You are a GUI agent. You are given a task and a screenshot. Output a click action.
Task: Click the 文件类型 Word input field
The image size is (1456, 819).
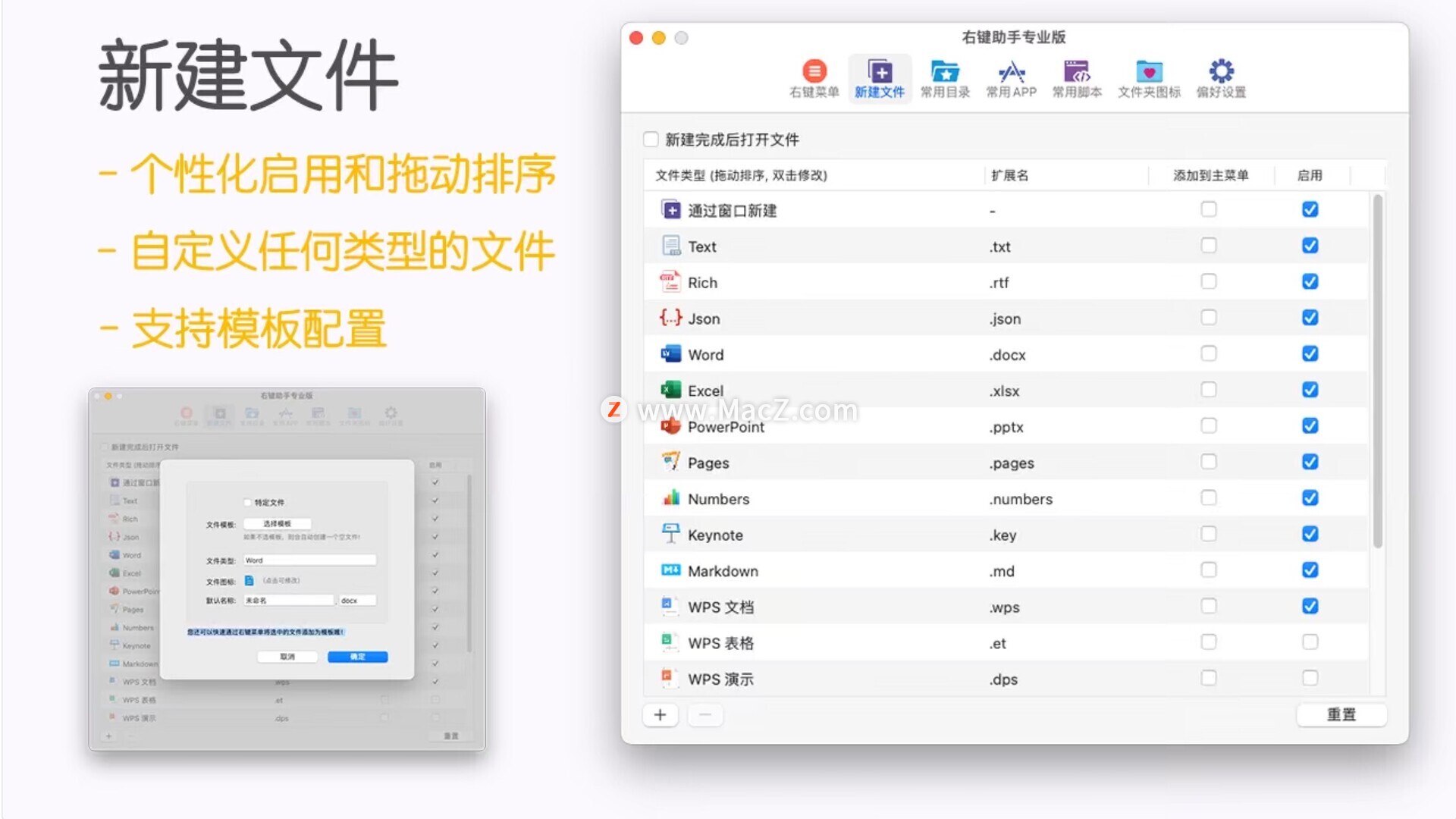tap(310, 560)
